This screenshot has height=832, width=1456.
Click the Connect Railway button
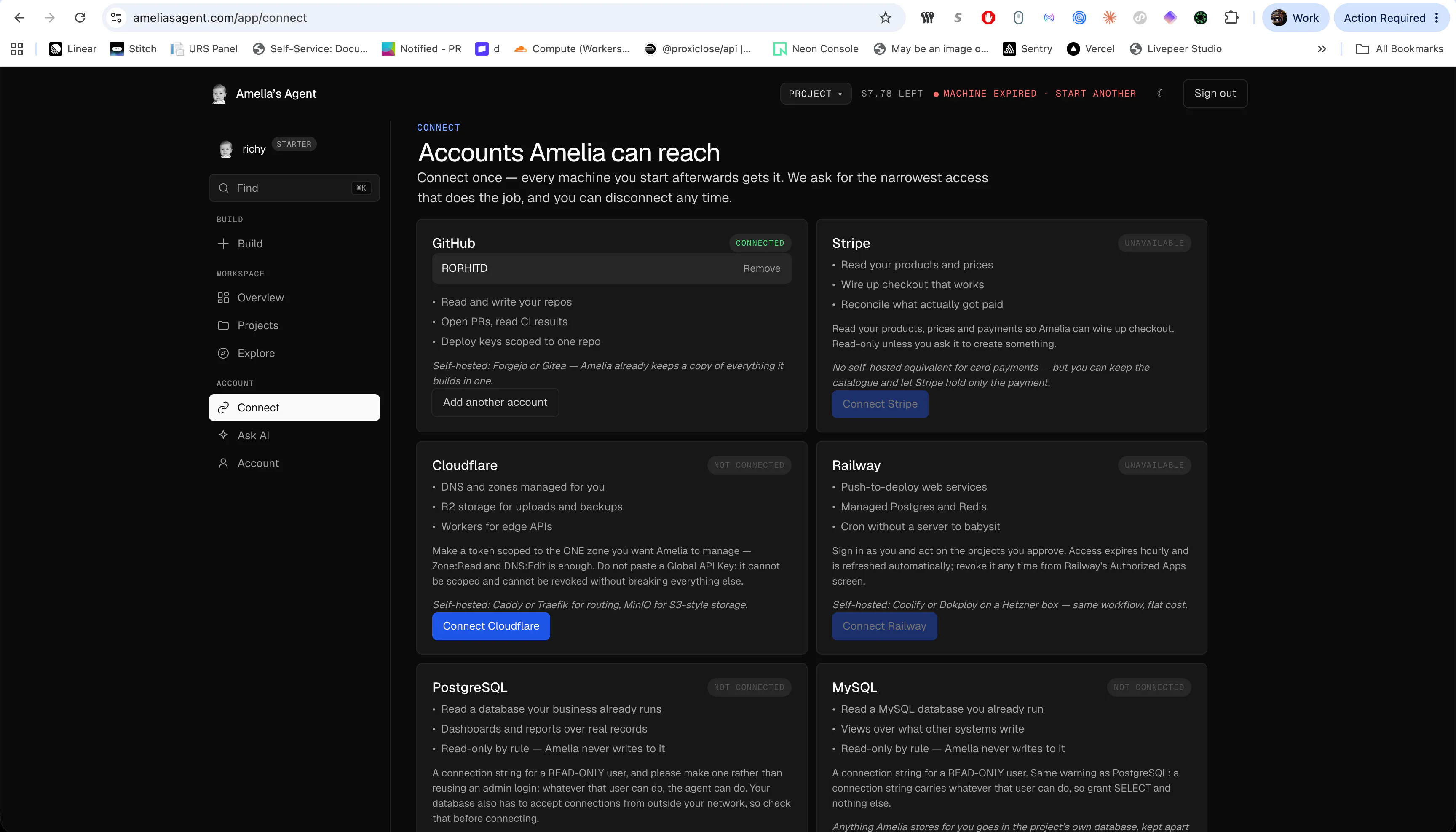point(884,626)
